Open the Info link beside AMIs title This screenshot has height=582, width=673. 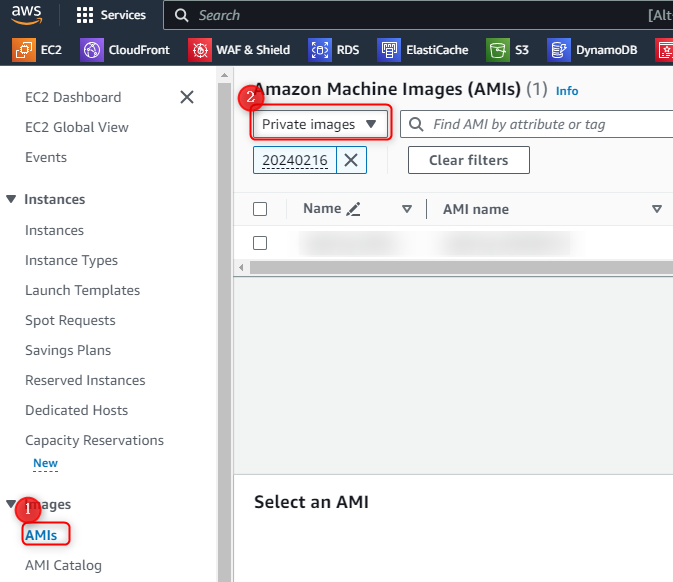click(567, 91)
